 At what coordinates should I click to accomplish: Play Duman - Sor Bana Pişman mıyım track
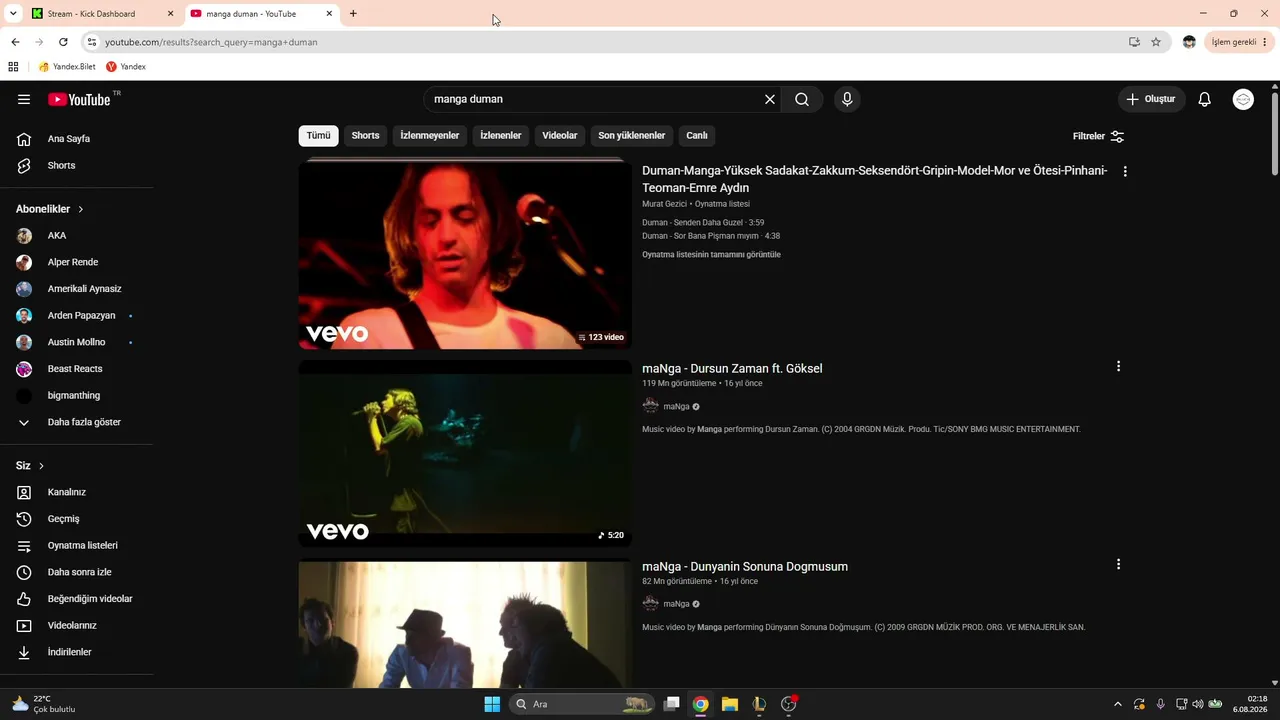click(x=711, y=236)
